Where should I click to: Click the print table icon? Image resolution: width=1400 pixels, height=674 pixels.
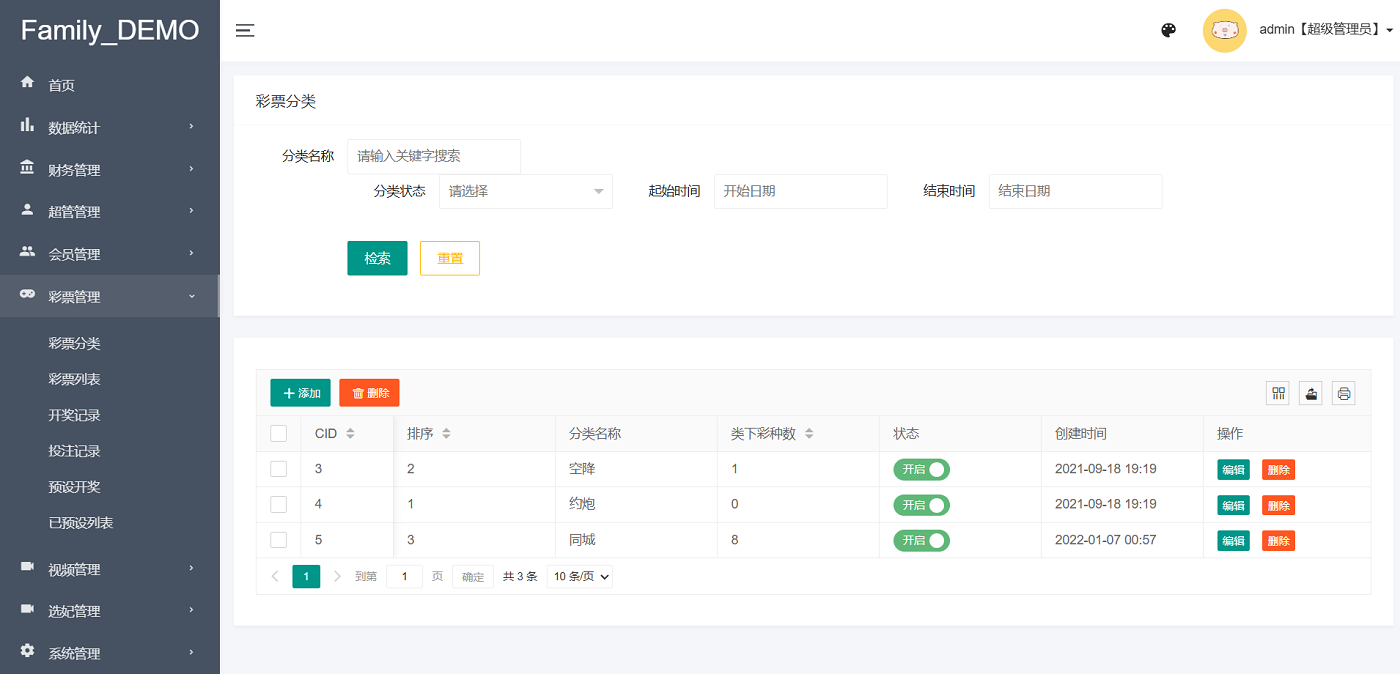point(1344,393)
